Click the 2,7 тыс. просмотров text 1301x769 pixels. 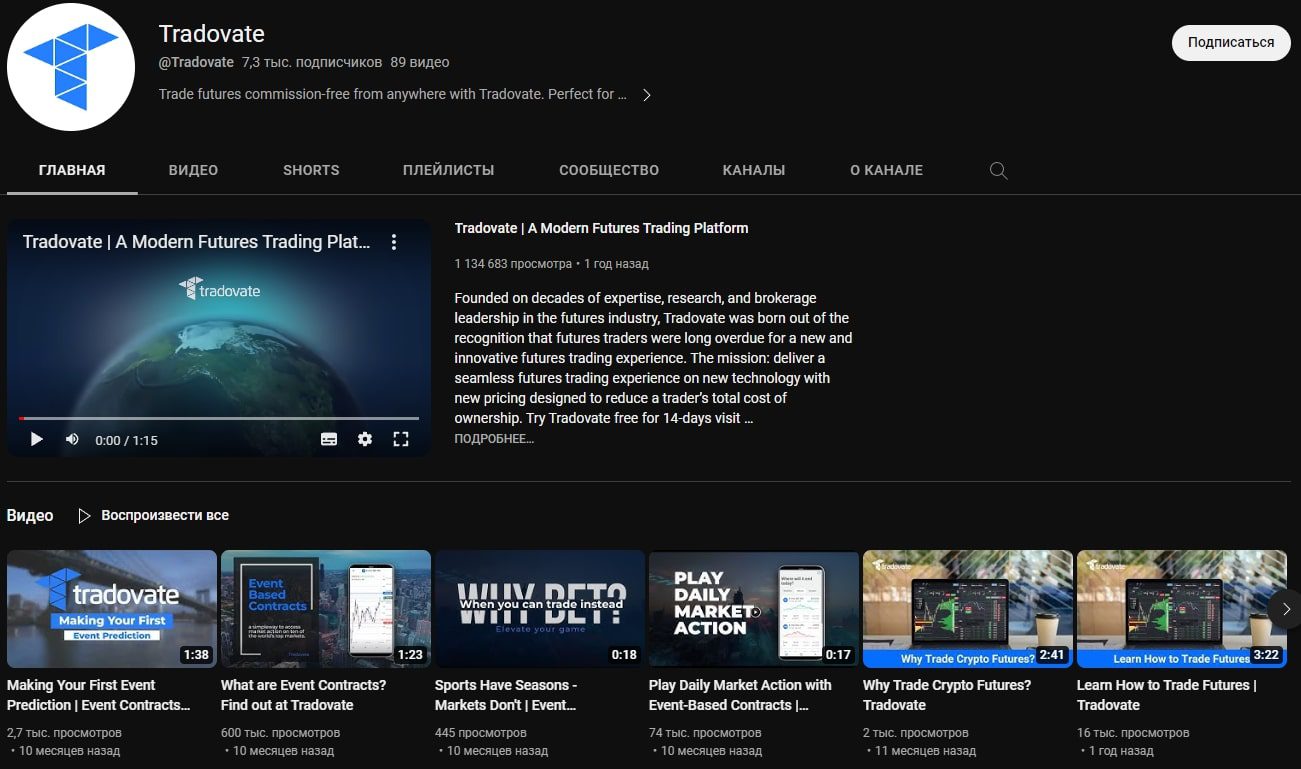tap(64, 733)
